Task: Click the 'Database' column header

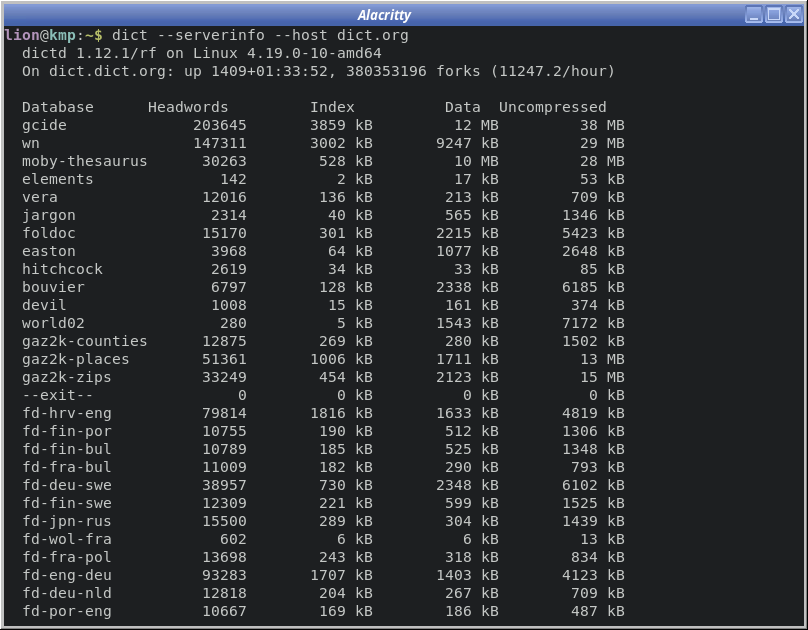Action: tap(58, 107)
